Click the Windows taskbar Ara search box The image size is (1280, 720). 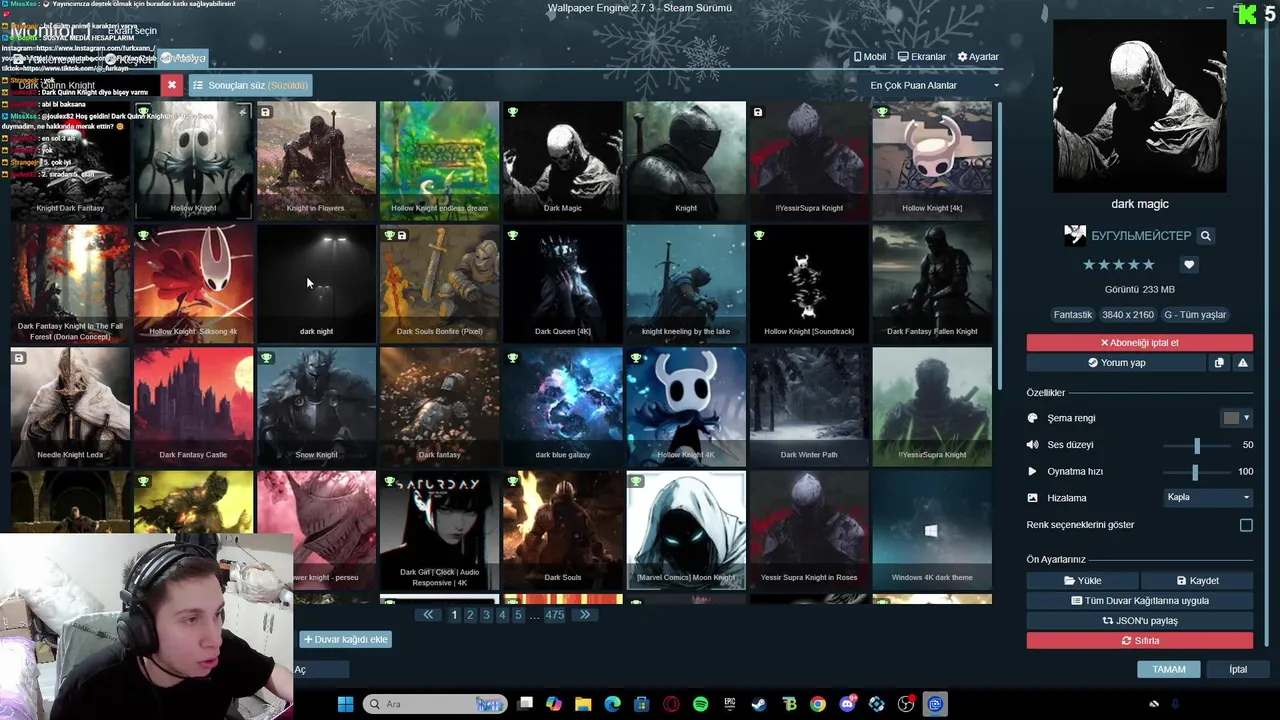point(435,704)
